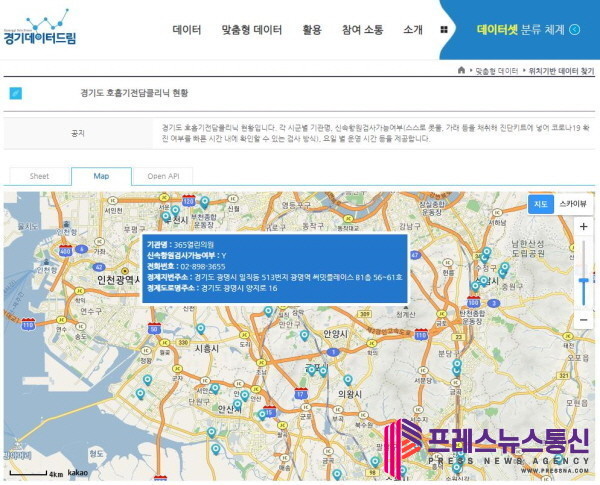
Task: Zoom in with the map plus button
Action: (583, 227)
